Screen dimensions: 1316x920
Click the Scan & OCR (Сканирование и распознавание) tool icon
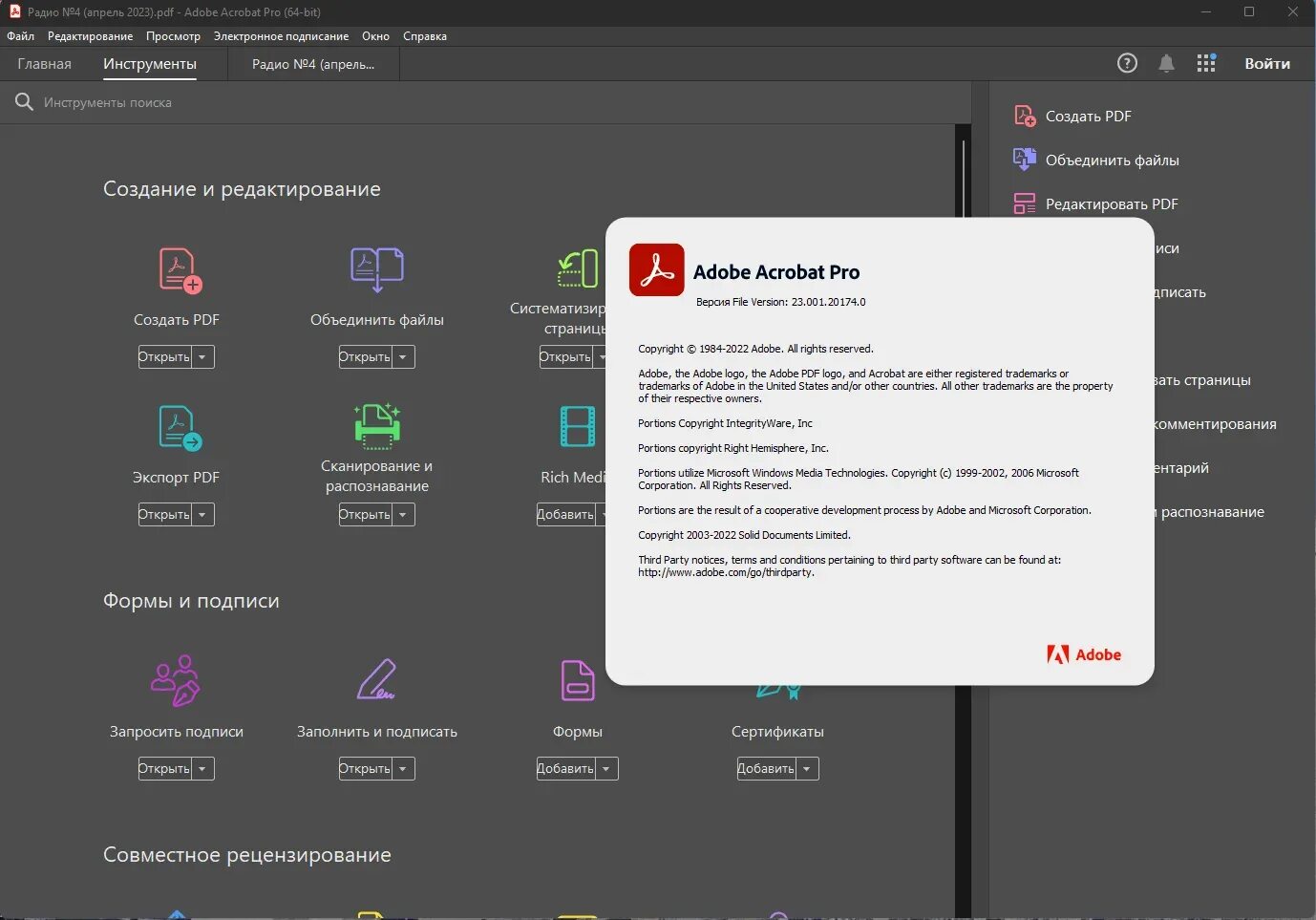[x=377, y=426]
